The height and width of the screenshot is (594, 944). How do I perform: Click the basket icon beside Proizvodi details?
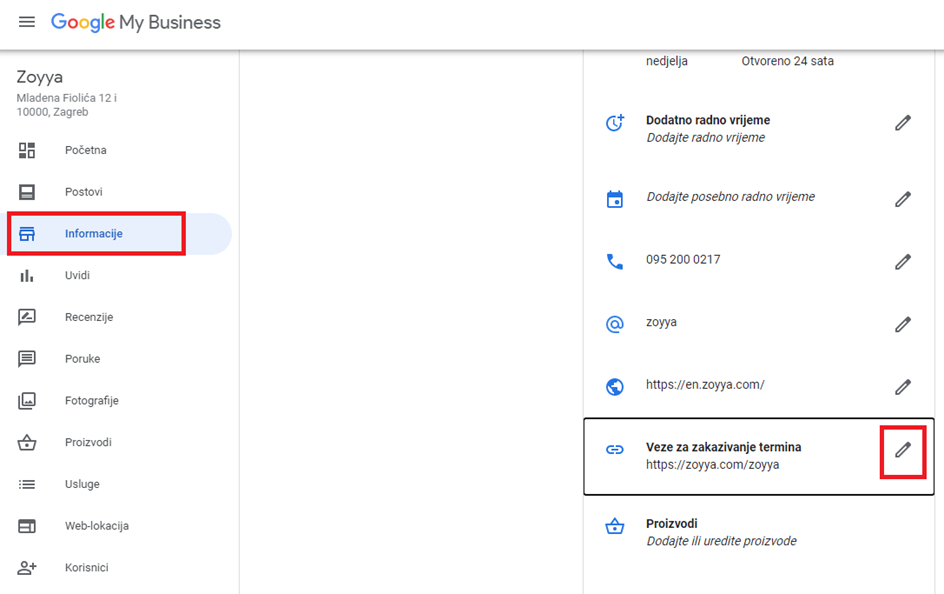tap(615, 526)
